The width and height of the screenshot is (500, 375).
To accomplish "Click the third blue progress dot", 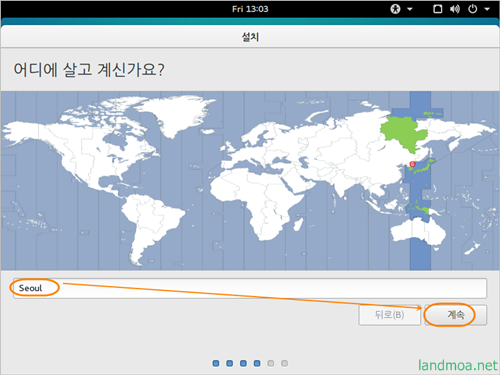I will point(243,363).
